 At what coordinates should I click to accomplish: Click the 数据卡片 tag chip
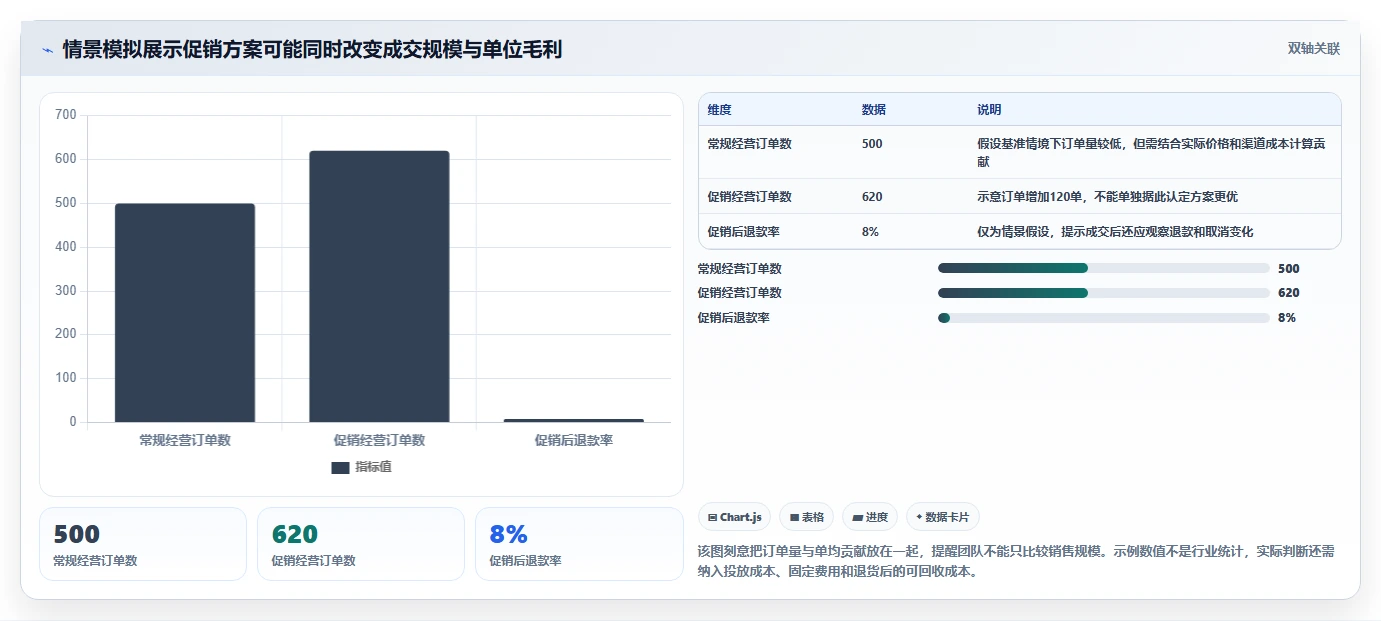click(x=943, y=517)
